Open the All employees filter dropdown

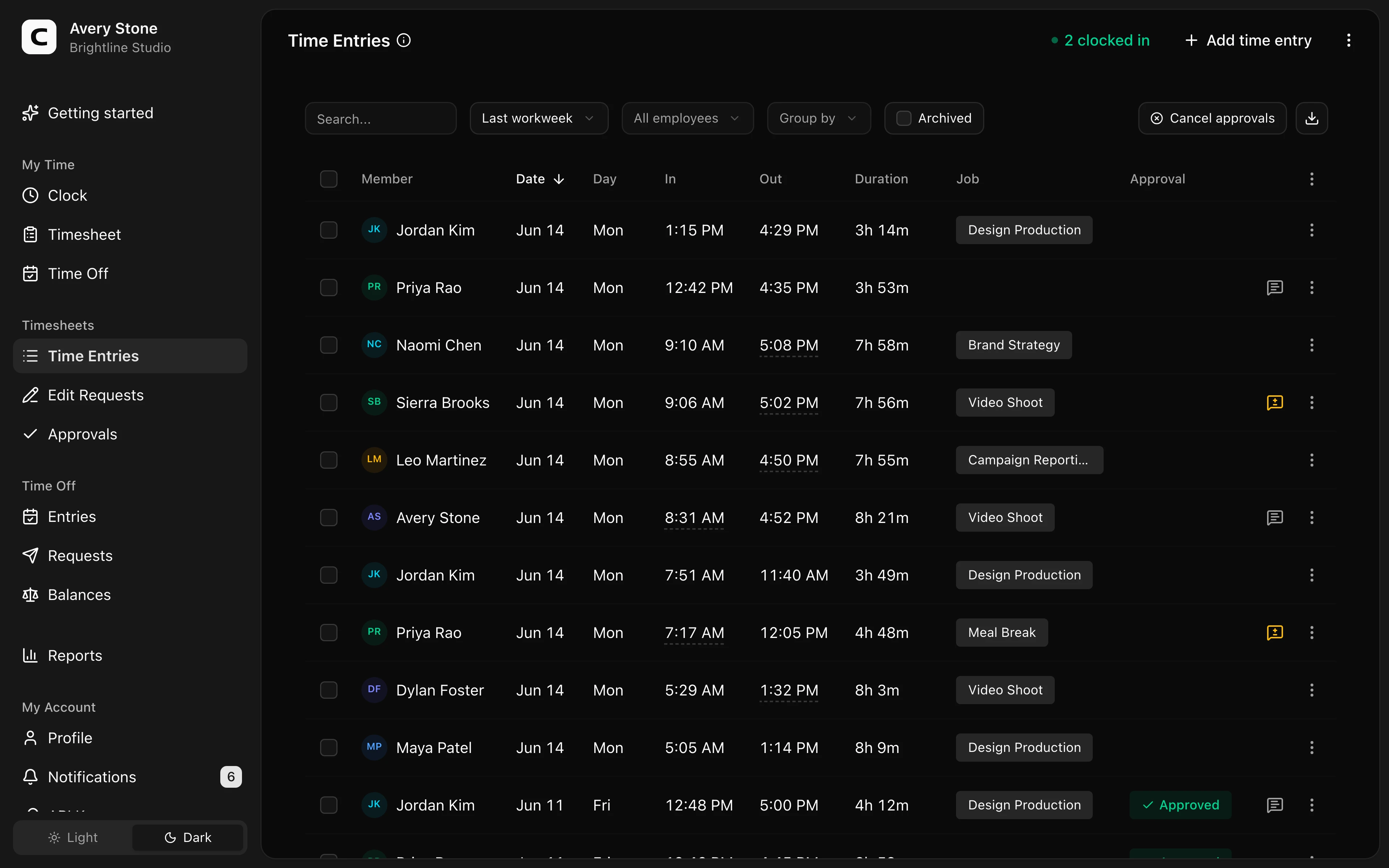coord(688,118)
